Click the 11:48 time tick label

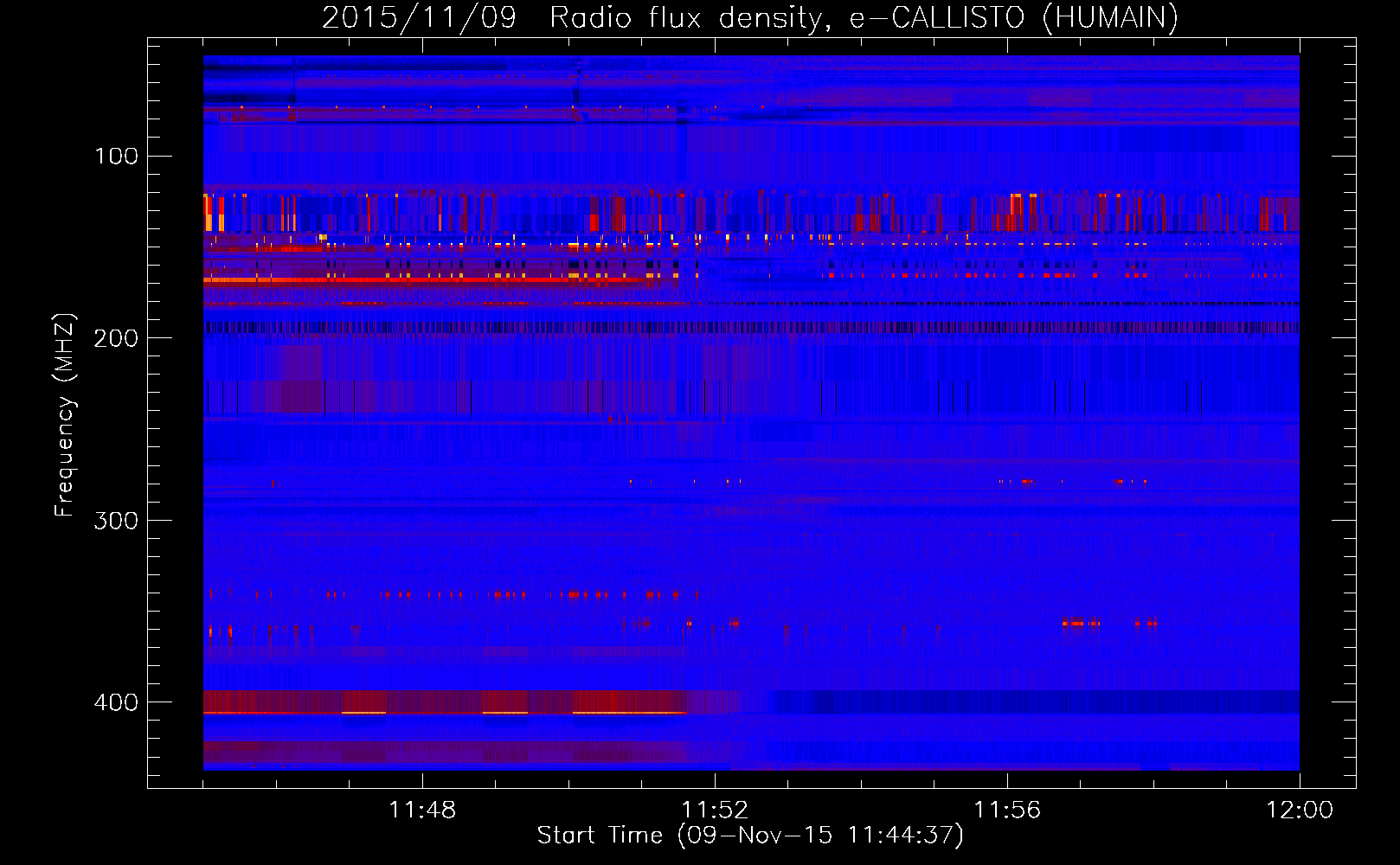[422, 810]
